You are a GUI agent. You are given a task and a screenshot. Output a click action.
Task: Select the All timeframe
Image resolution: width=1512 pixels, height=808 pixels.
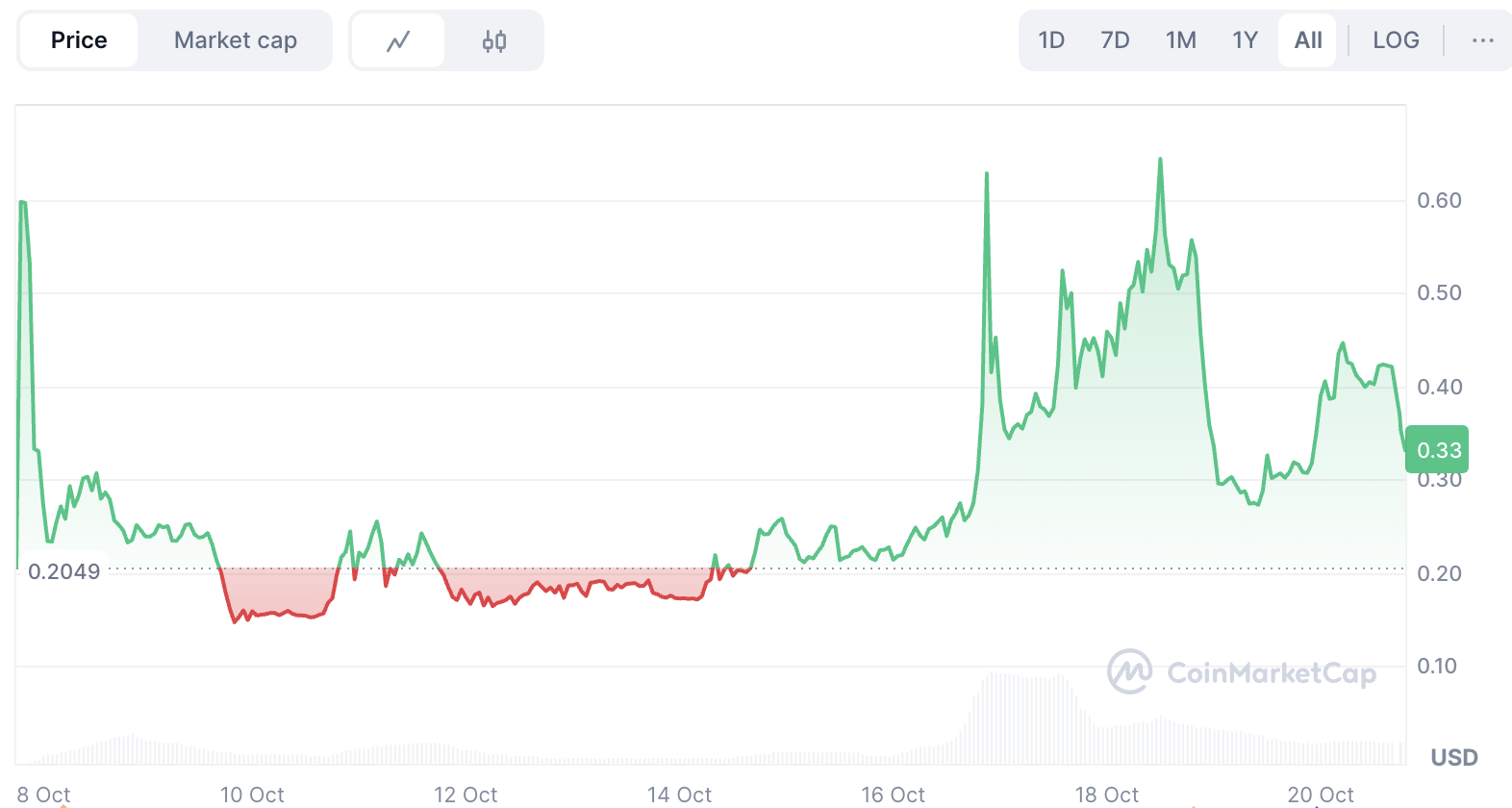click(x=1306, y=39)
